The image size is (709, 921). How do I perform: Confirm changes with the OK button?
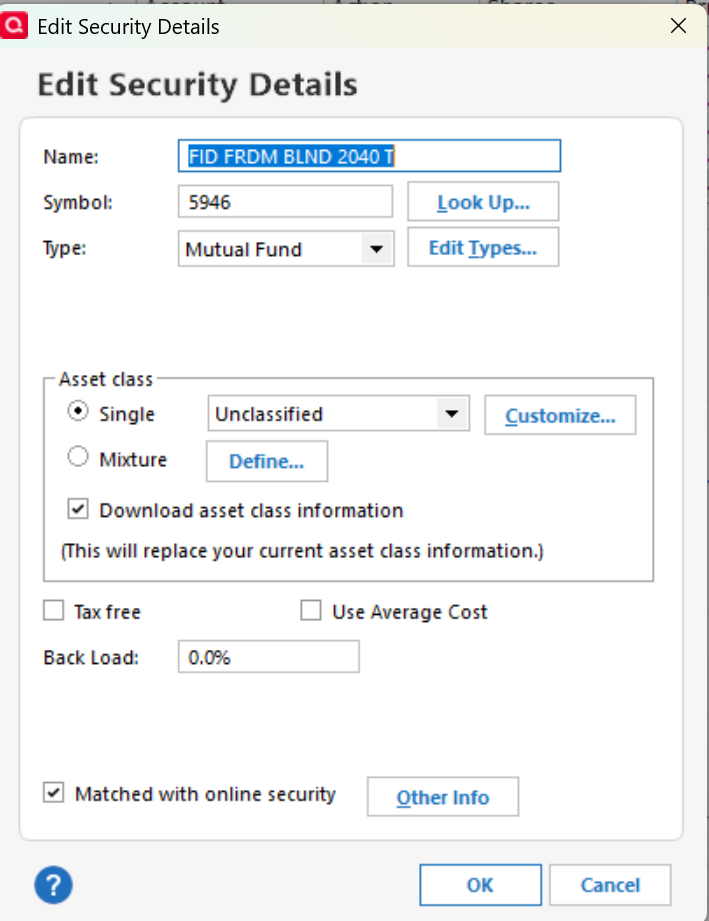coord(480,885)
